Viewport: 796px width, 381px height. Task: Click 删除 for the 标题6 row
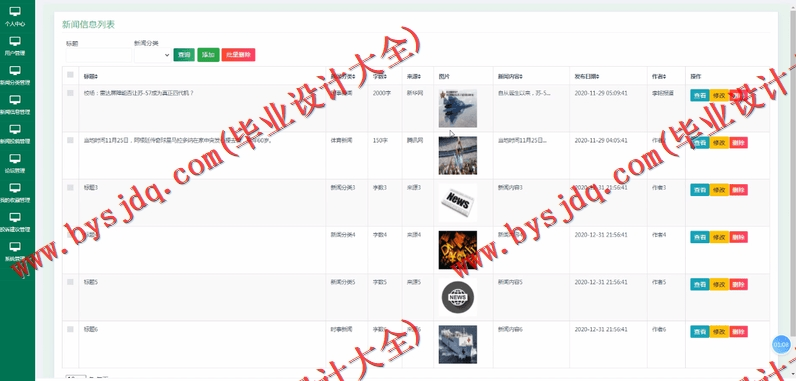[x=738, y=331]
